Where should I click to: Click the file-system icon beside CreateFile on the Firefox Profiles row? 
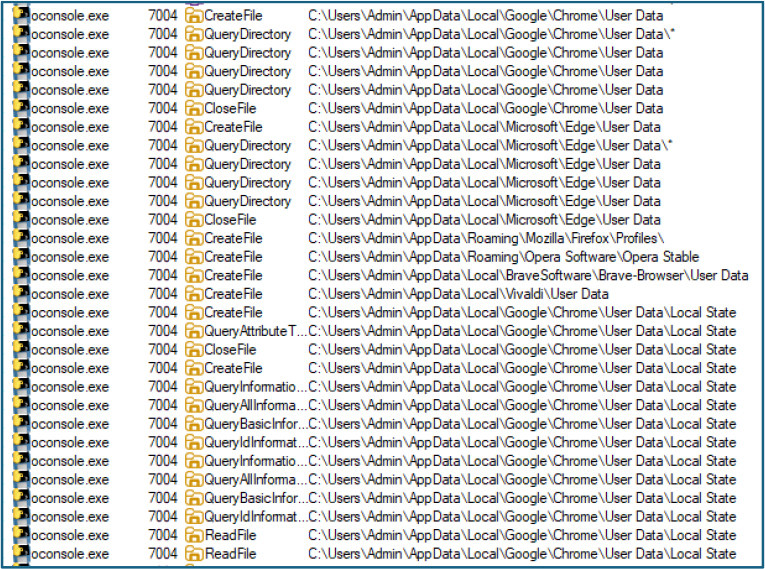(194, 238)
